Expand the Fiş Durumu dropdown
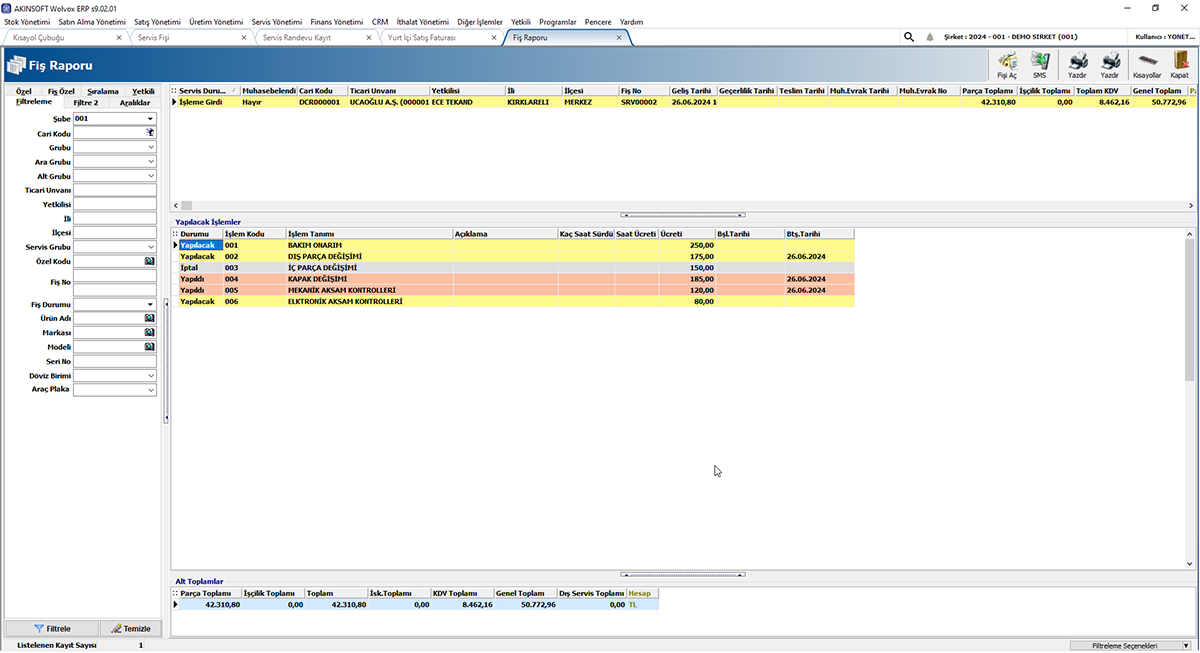Image resolution: width=1200 pixels, height=653 pixels. click(150, 304)
